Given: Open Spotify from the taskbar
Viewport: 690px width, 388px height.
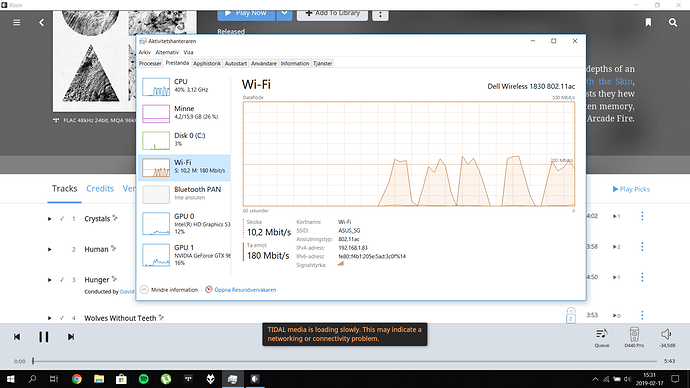Looking at the screenshot, I should tap(143, 379).
